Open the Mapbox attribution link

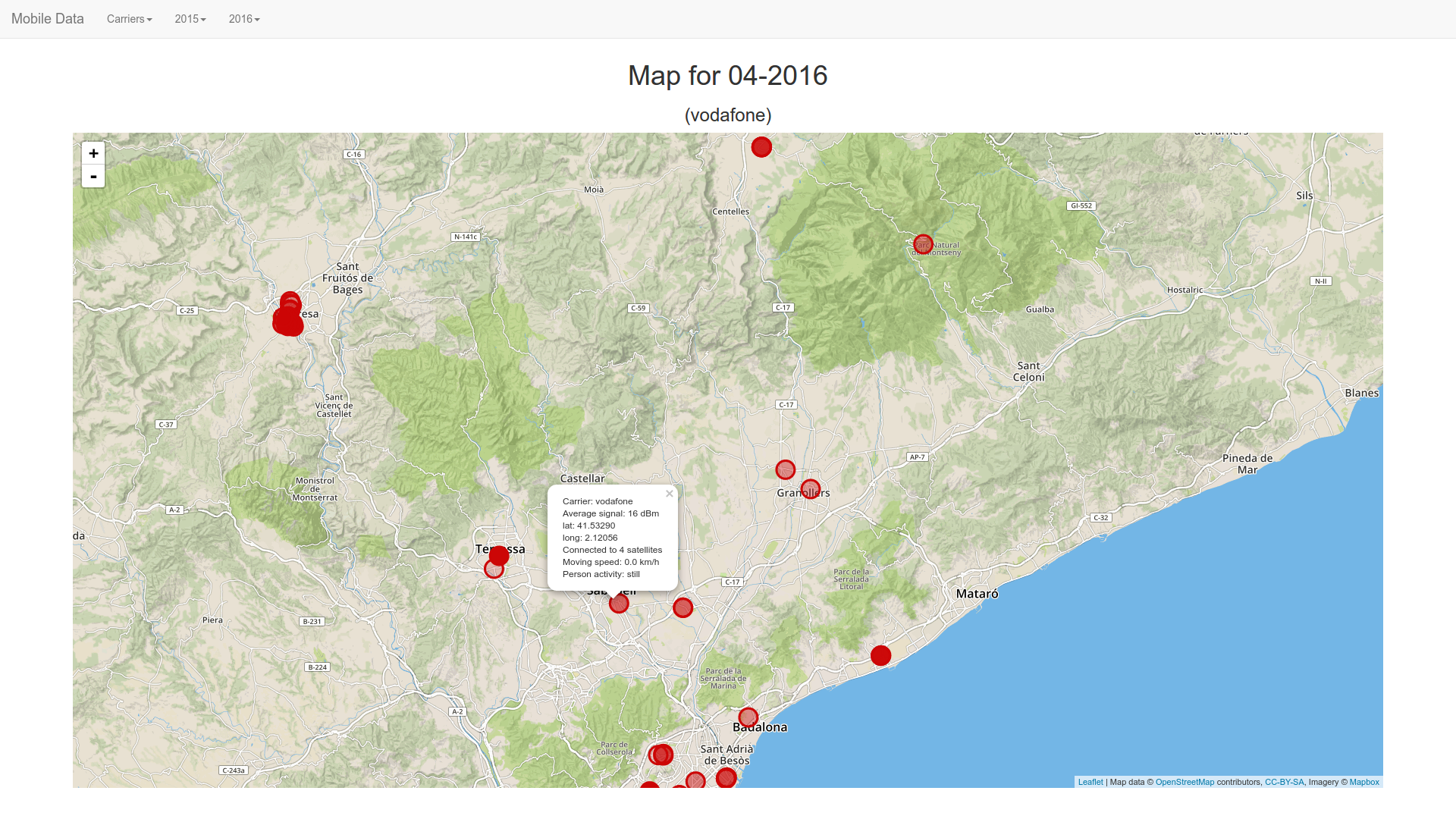(1364, 782)
